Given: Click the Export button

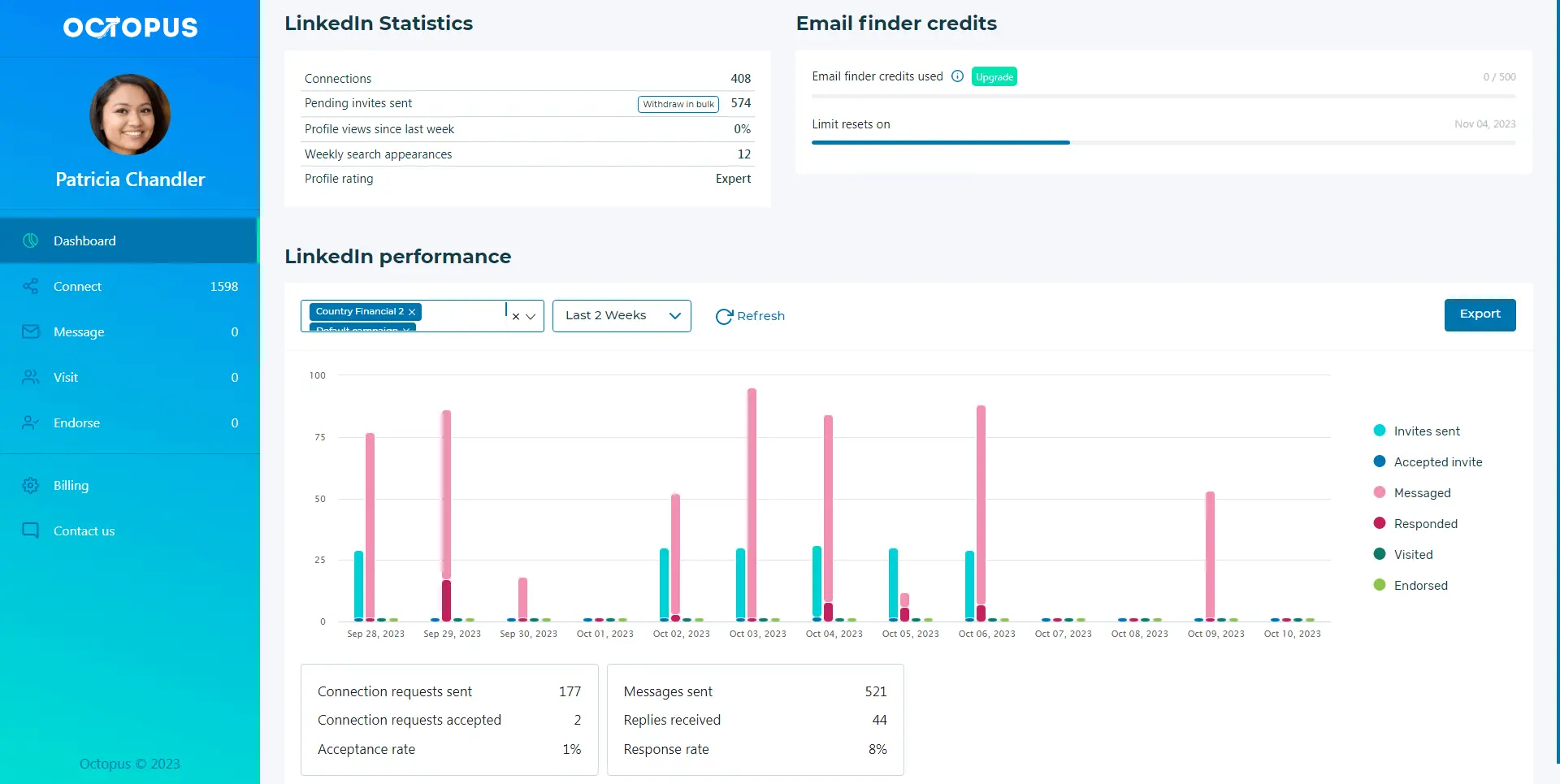Looking at the screenshot, I should 1480,314.
